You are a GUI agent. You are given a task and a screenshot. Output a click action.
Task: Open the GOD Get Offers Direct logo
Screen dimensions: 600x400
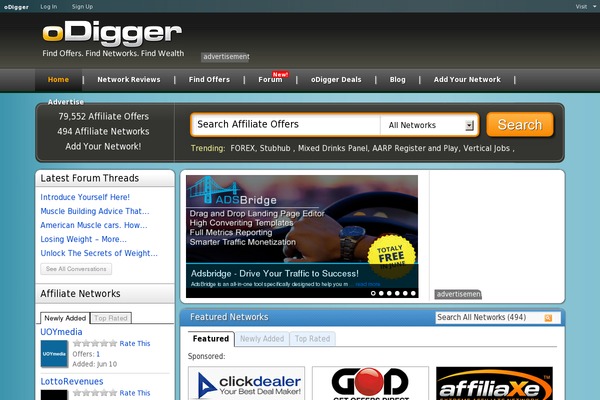372,385
